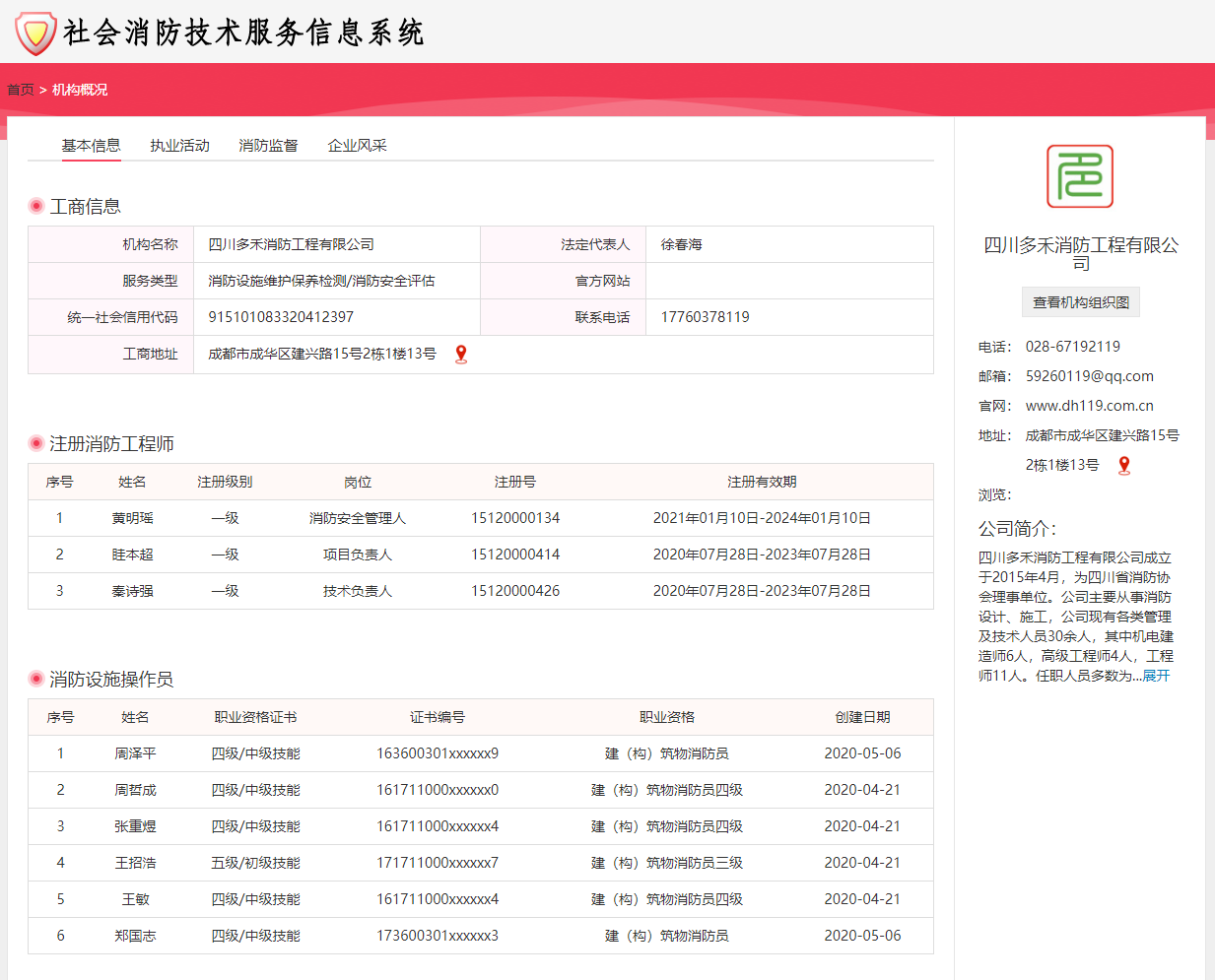
Task: Click the red bullet beside 工商信息
Action: coord(36,206)
